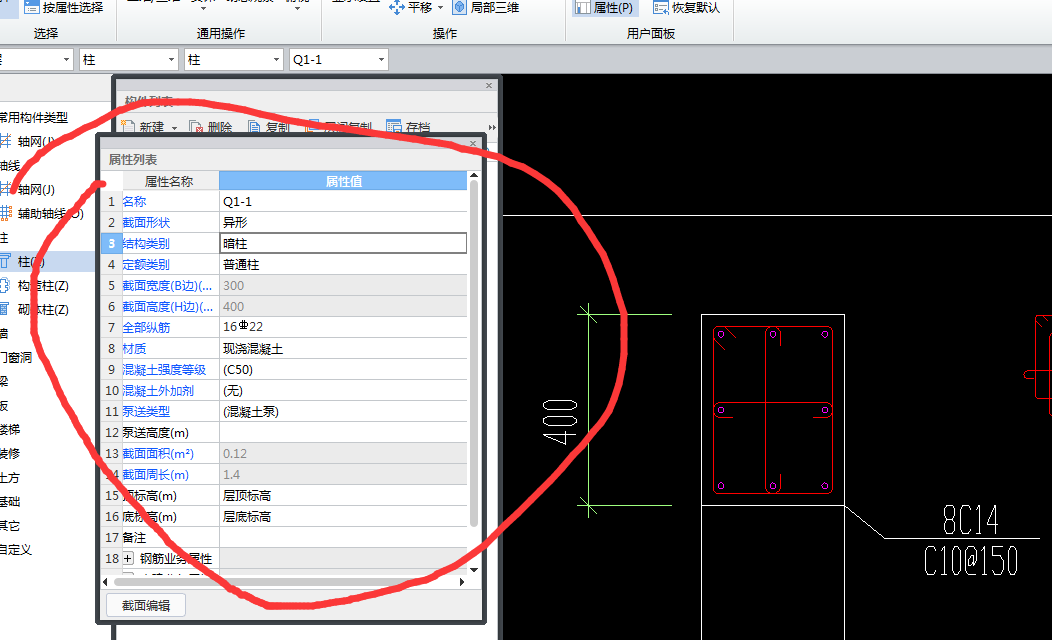Open the 自定义 category in navigation
The height and width of the screenshot is (640, 1052).
click(15, 549)
